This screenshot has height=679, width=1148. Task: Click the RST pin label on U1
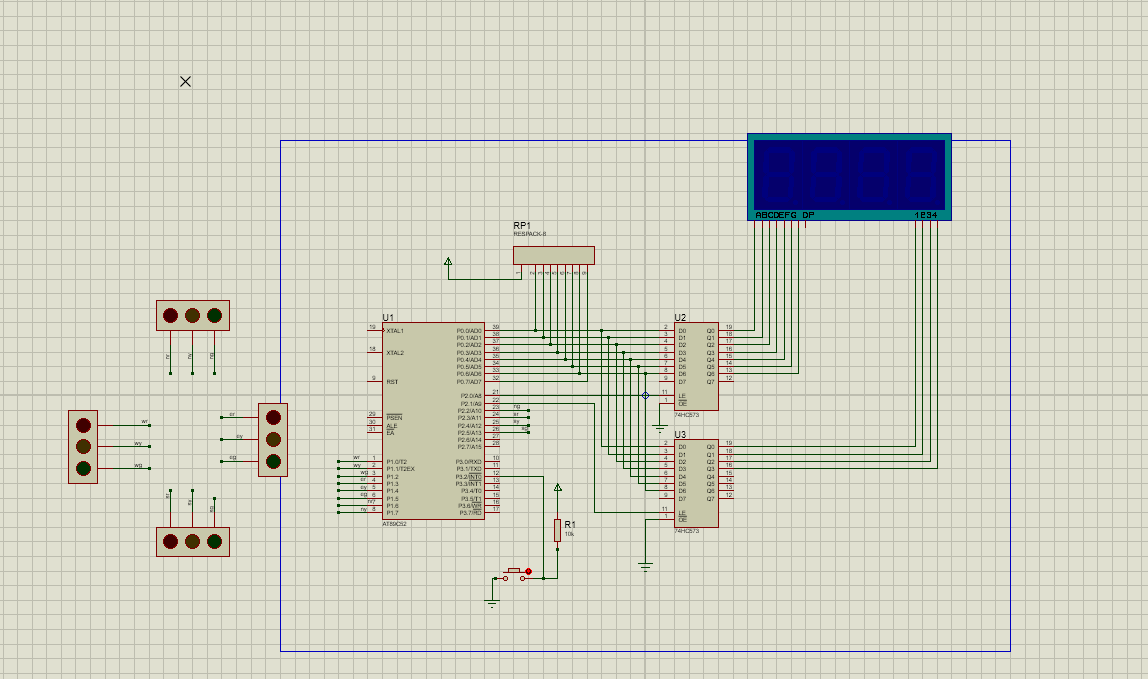pos(392,382)
